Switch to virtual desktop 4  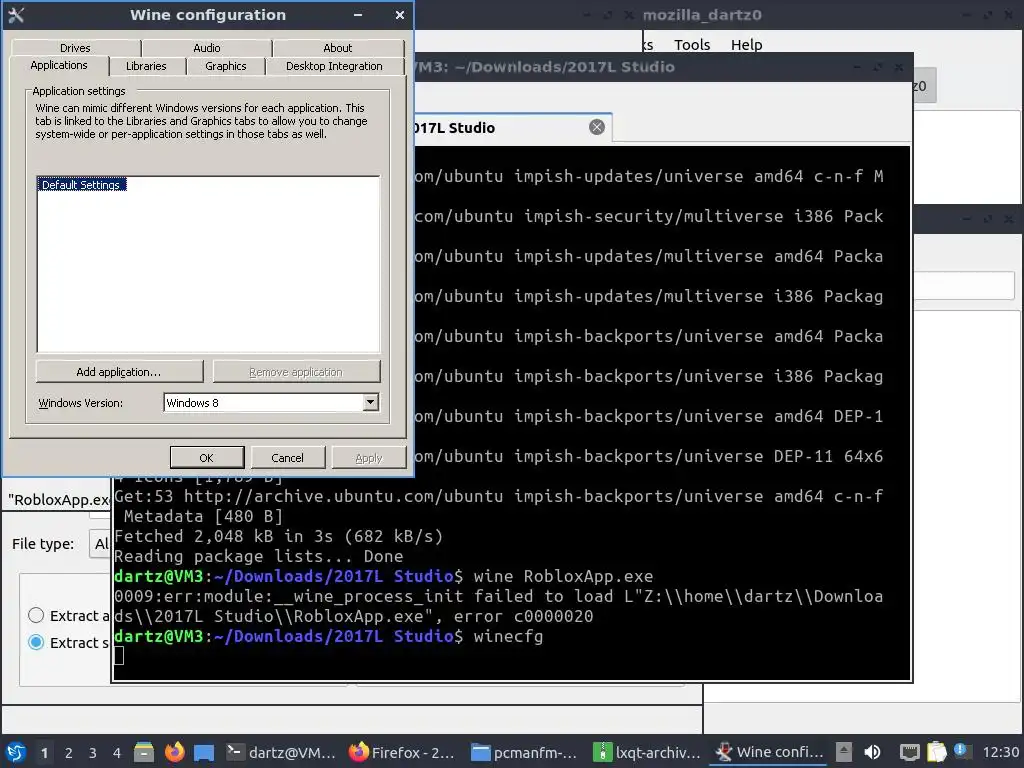(117, 753)
